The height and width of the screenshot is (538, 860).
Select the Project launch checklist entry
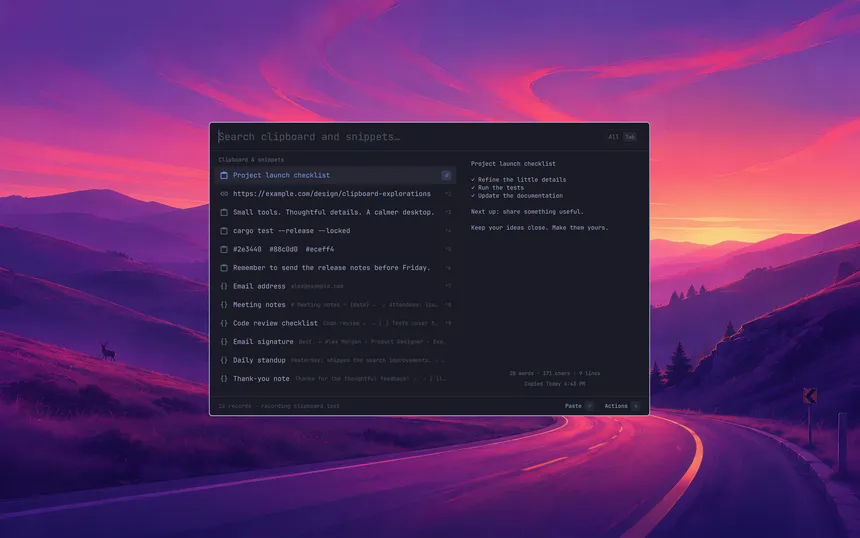(336, 175)
